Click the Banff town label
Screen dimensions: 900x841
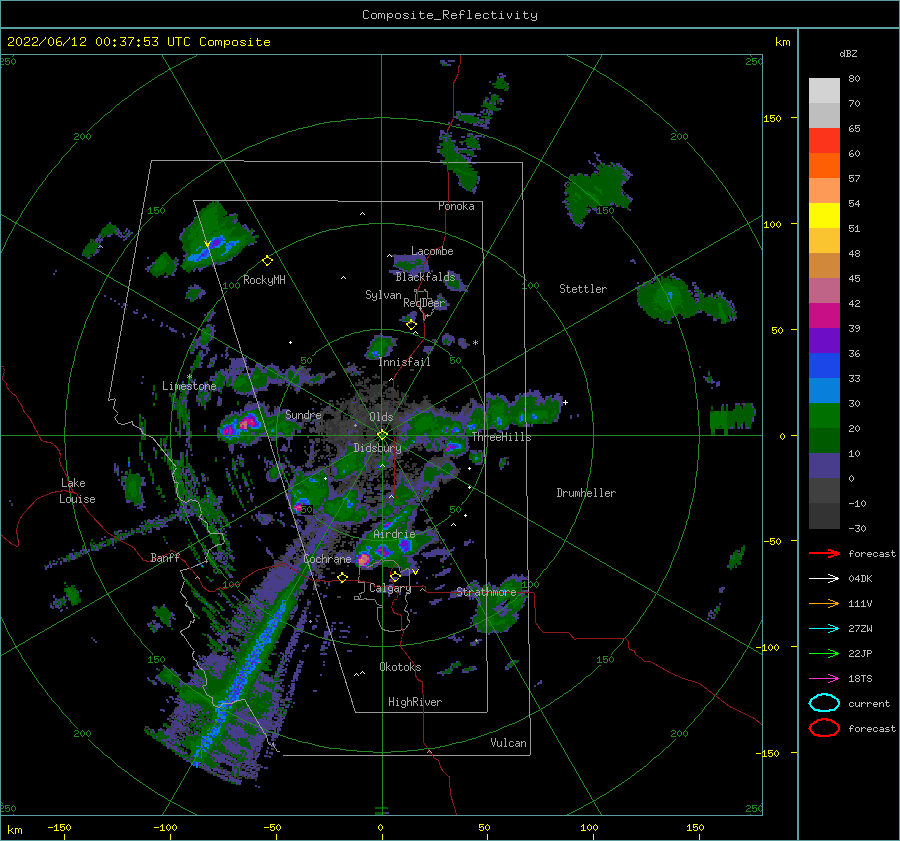click(x=165, y=557)
